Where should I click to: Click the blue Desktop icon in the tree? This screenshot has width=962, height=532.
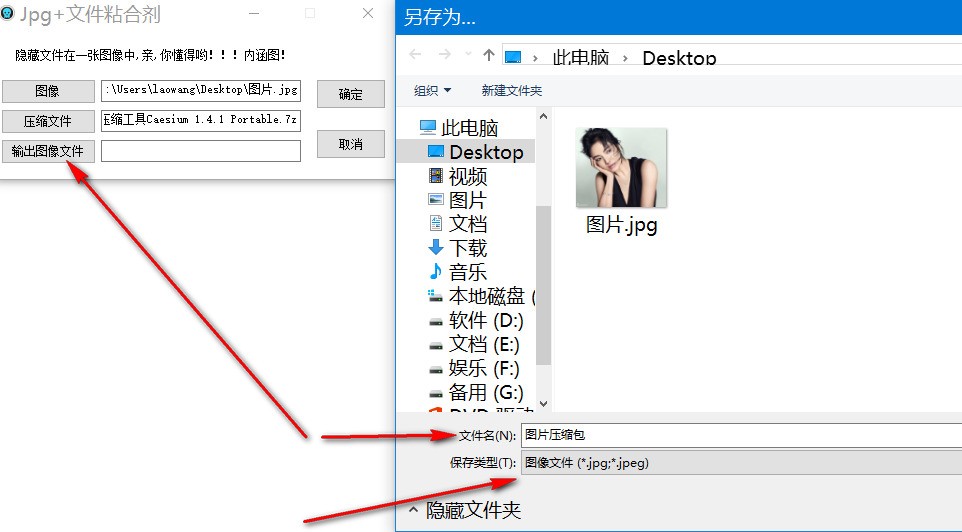[x=436, y=151]
